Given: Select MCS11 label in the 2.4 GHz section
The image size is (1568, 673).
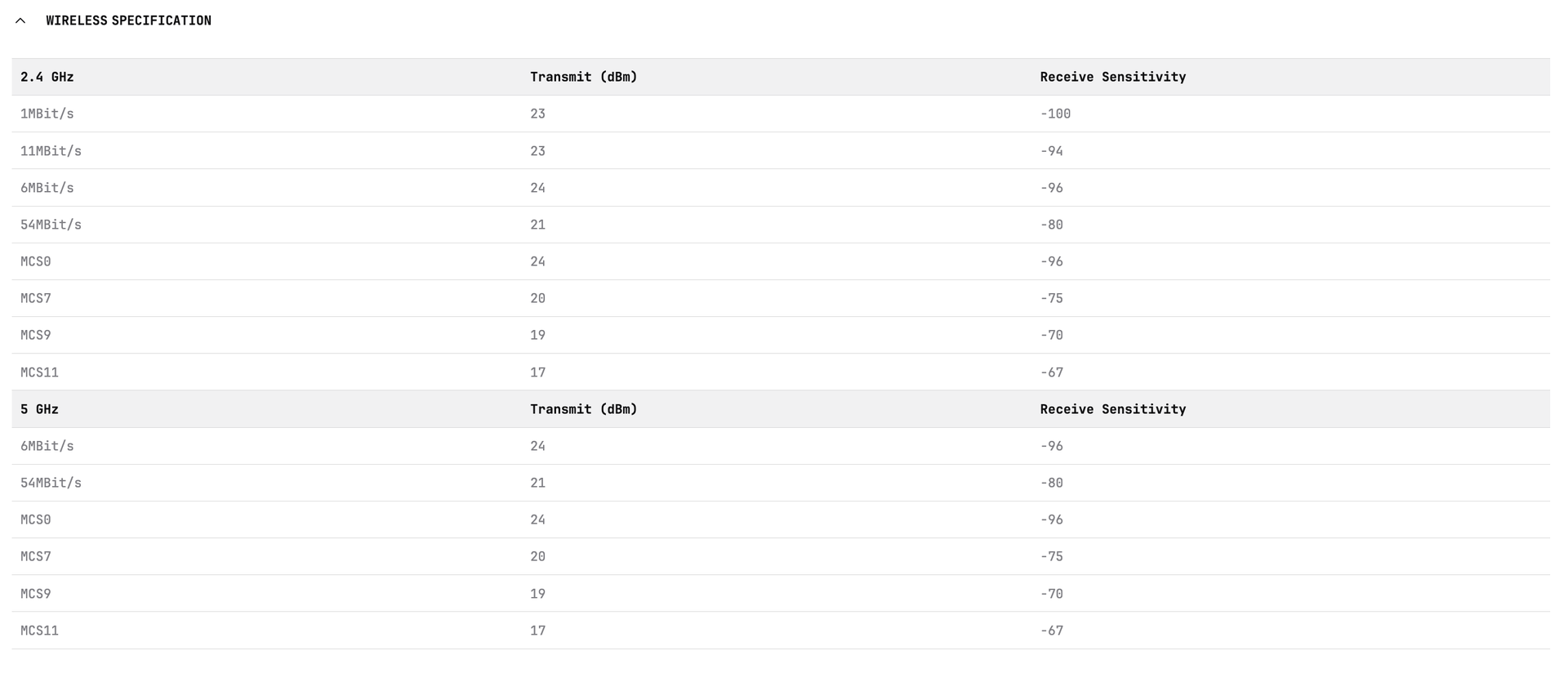Looking at the screenshot, I should (x=39, y=372).
